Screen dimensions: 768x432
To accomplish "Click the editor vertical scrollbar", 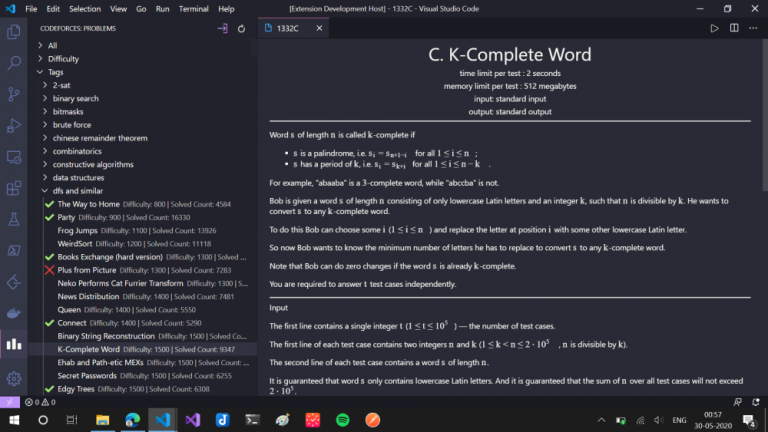I will pos(765,116).
